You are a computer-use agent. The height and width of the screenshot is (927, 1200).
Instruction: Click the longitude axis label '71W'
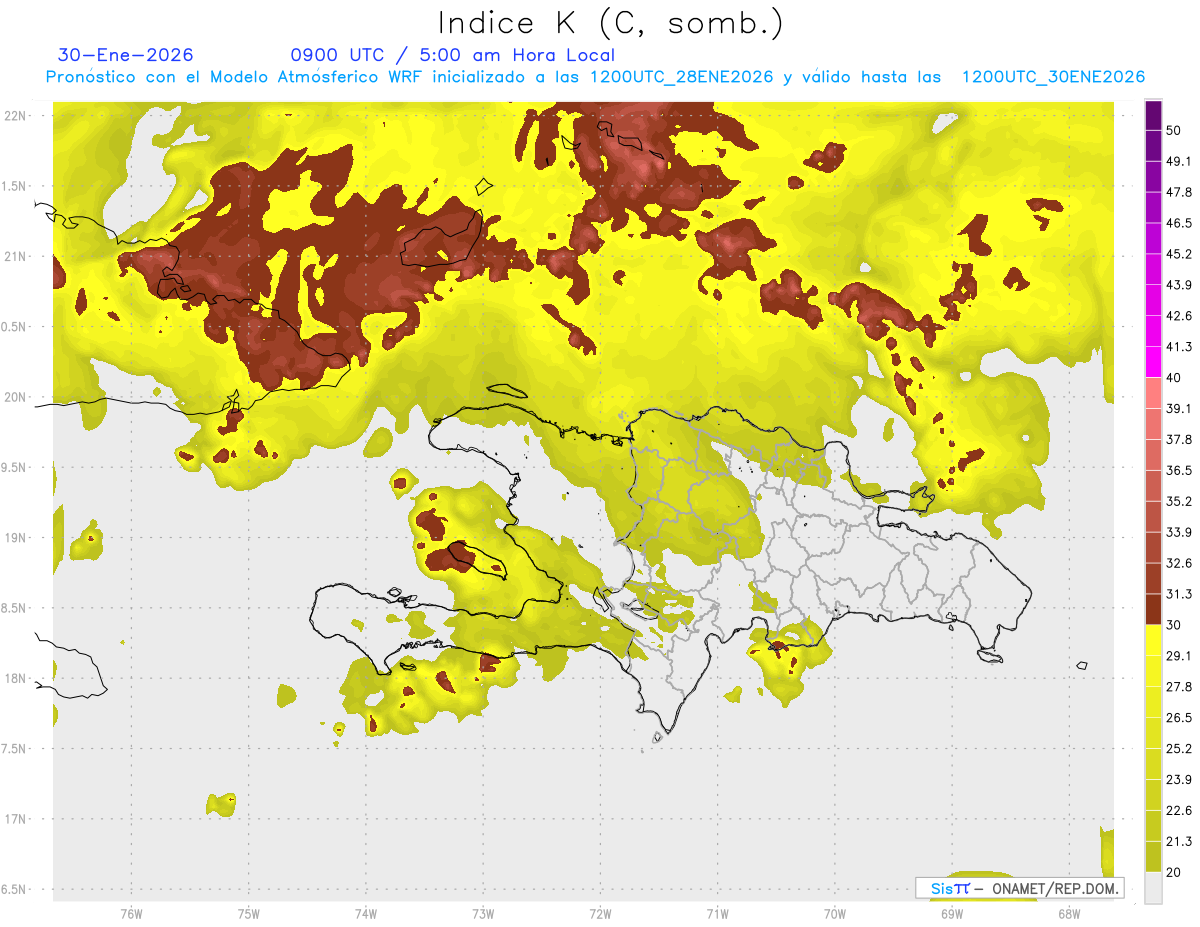click(x=717, y=913)
